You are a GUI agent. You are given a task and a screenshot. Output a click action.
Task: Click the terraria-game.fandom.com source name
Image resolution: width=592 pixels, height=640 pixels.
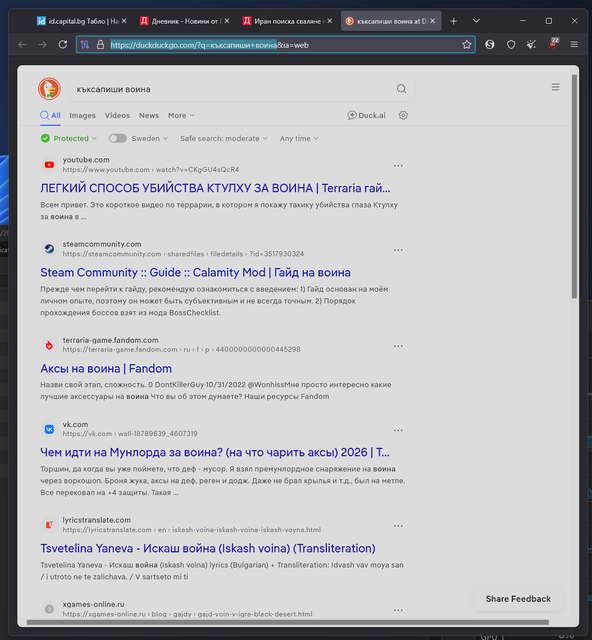[x=110, y=340]
